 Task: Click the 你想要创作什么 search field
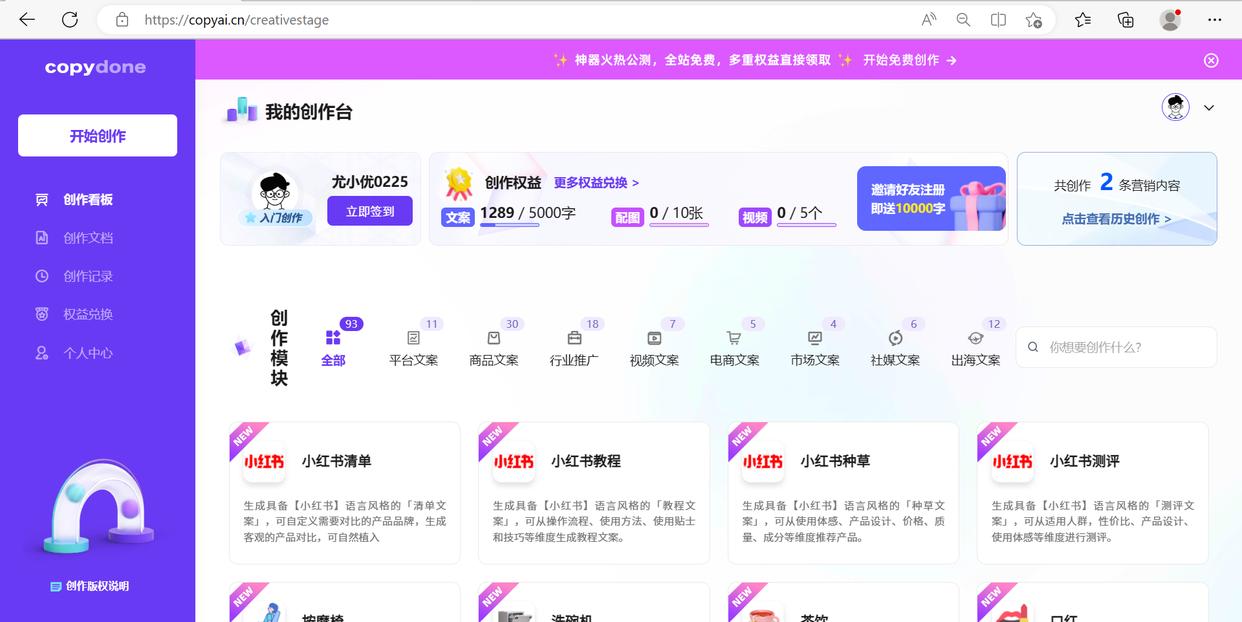[x=1115, y=347]
